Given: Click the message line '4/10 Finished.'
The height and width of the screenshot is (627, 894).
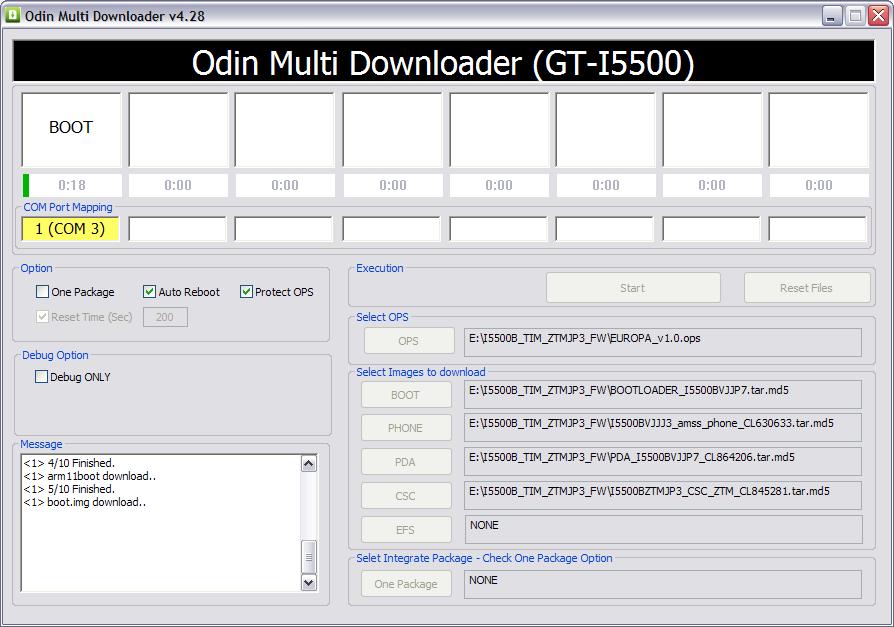Looking at the screenshot, I should (x=69, y=463).
